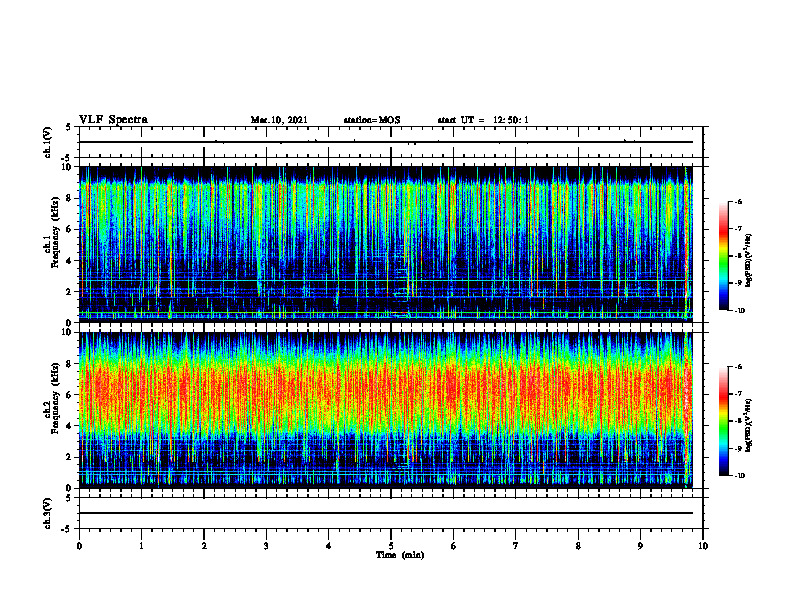Click time axis tick label "4"

pos(329,546)
